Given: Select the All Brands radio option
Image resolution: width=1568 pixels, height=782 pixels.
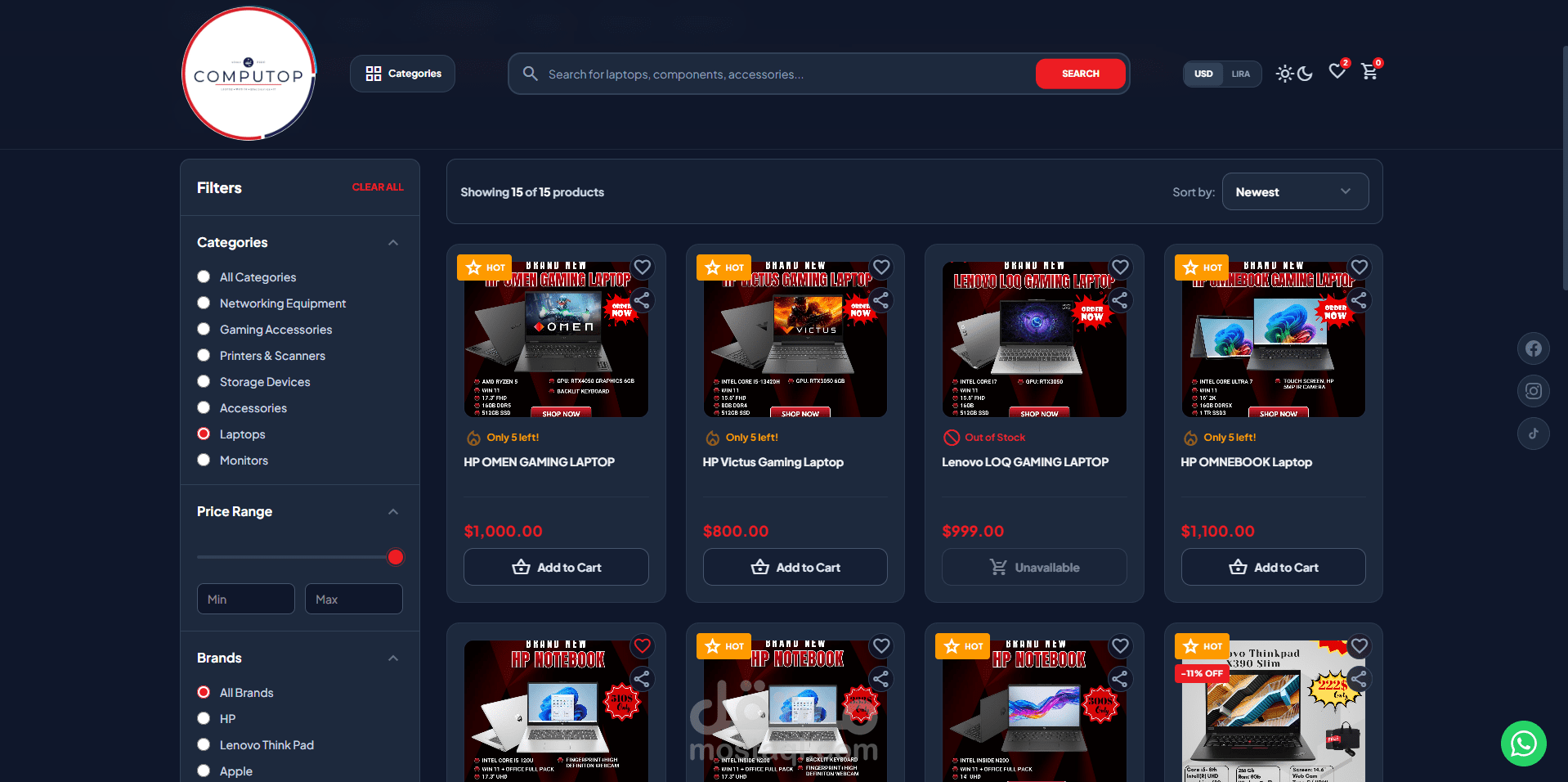Looking at the screenshot, I should (x=204, y=693).
